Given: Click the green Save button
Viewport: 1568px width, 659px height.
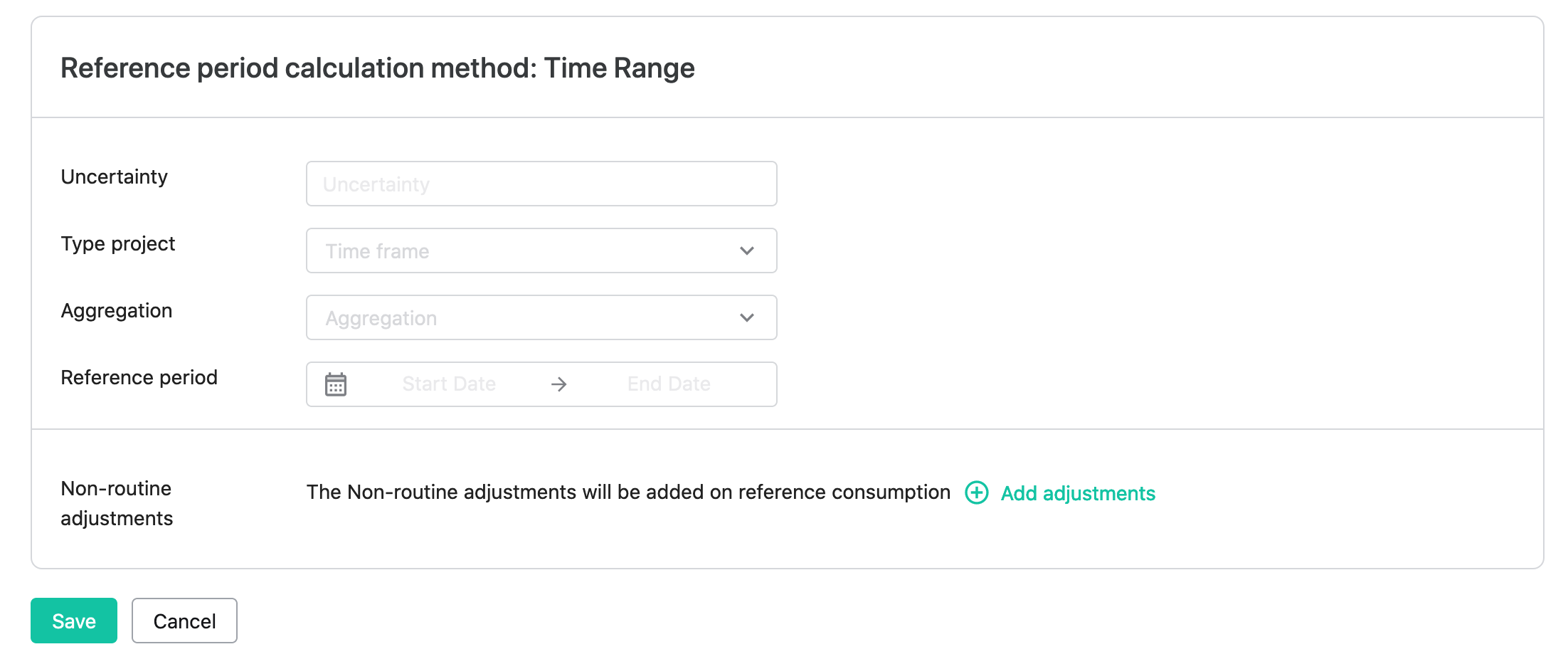Looking at the screenshot, I should coord(74,621).
